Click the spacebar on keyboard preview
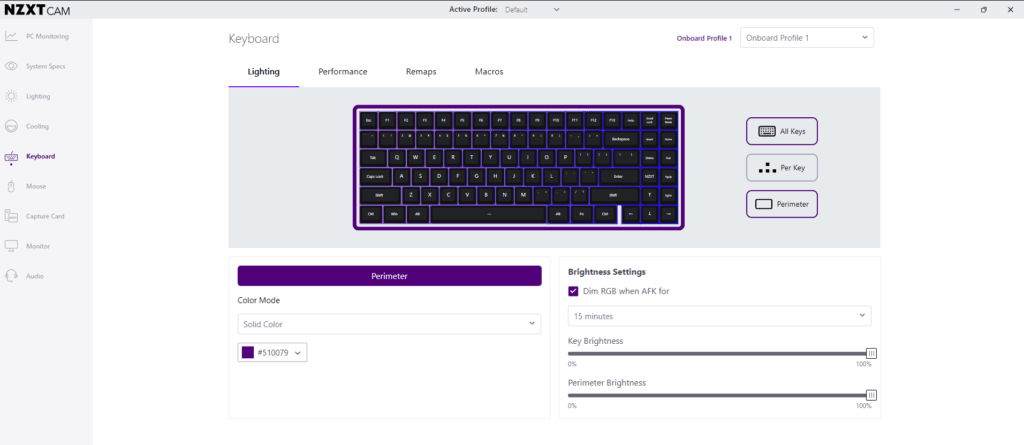Screen dimensions: 1024x445 coord(488,214)
